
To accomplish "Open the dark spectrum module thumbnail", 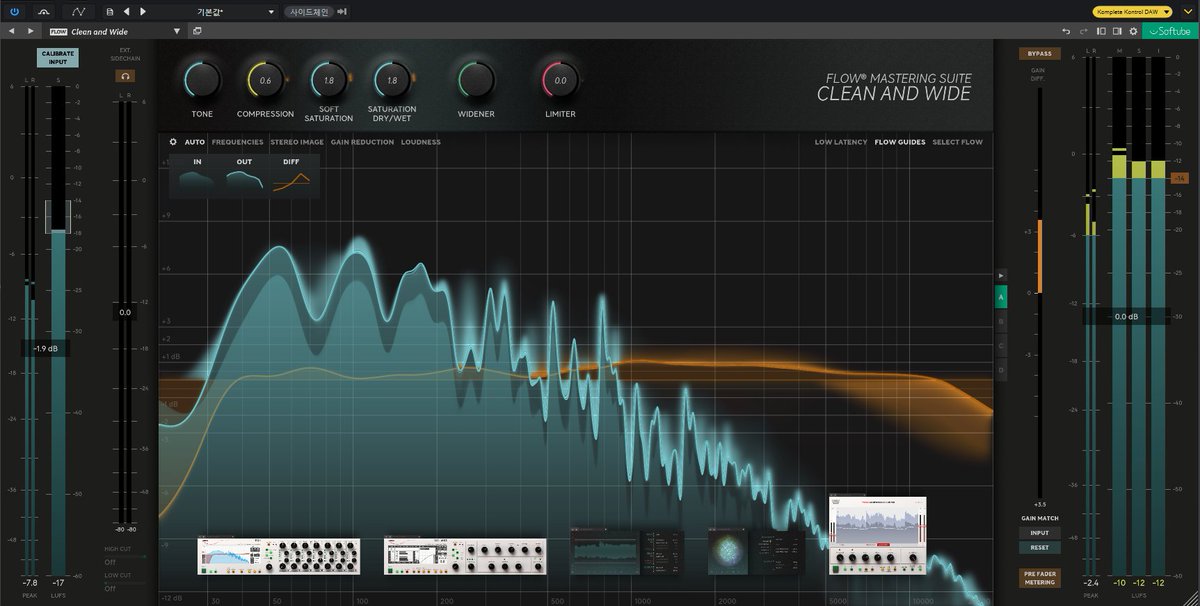I will [627, 552].
